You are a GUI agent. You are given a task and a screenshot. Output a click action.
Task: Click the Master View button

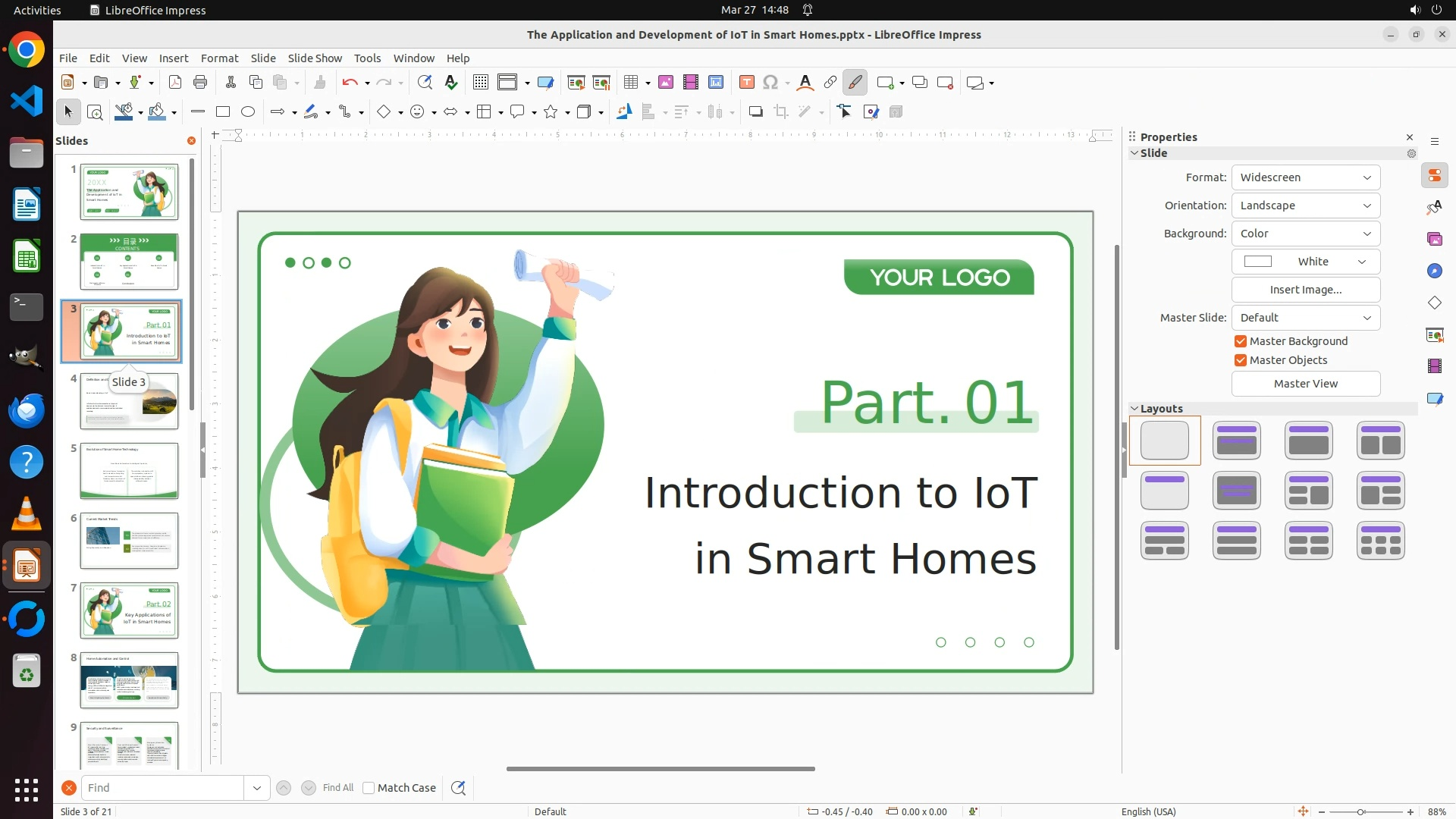click(1305, 384)
